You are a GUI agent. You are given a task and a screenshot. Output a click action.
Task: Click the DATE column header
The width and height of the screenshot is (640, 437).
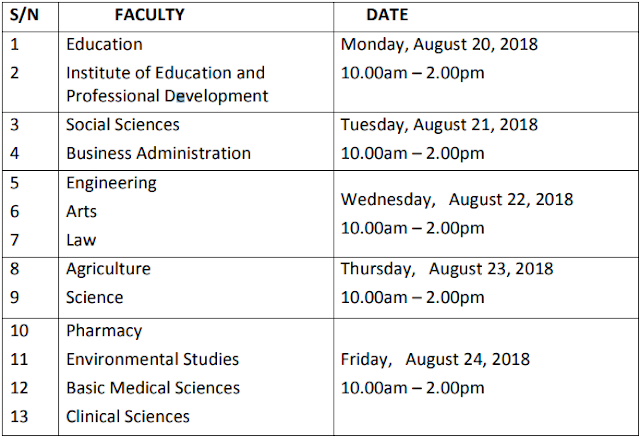pos(387,16)
